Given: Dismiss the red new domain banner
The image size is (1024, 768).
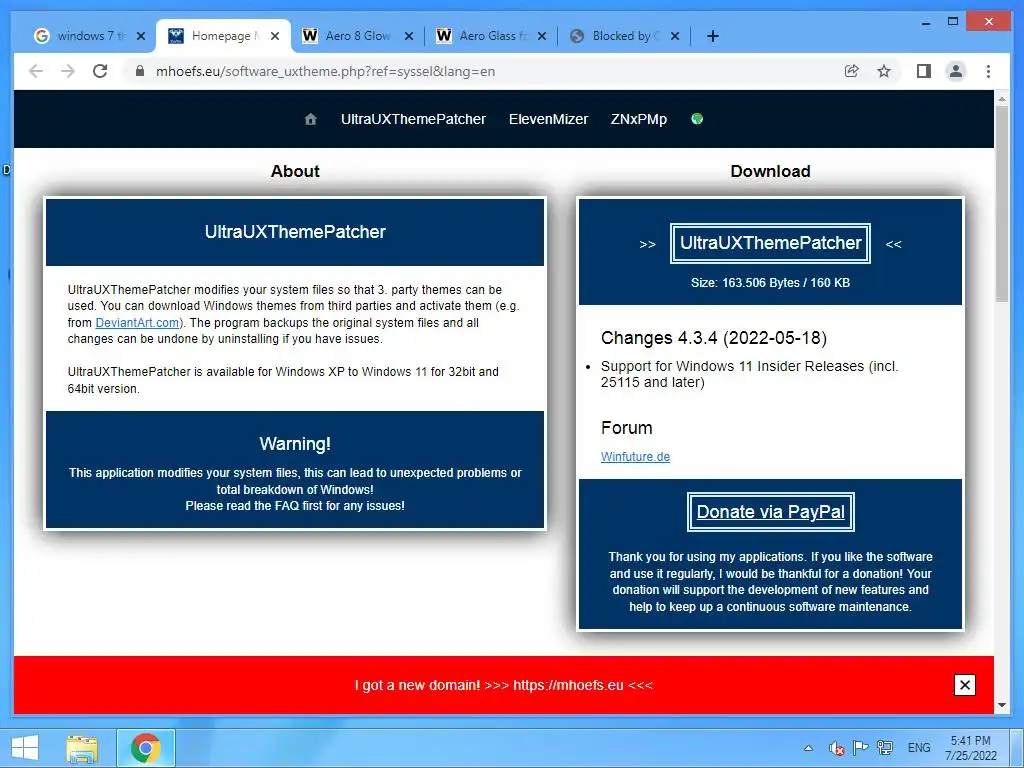Looking at the screenshot, I should pyautogui.click(x=965, y=685).
